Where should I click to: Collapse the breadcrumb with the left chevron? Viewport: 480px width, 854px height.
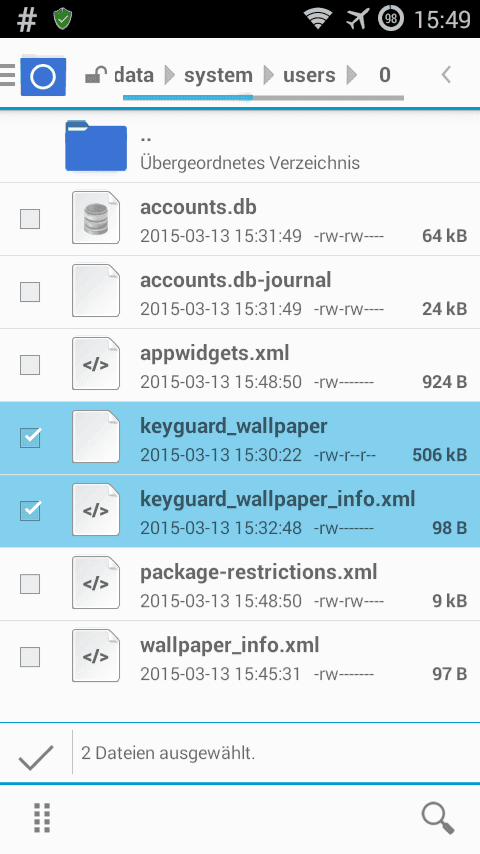point(446,75)
